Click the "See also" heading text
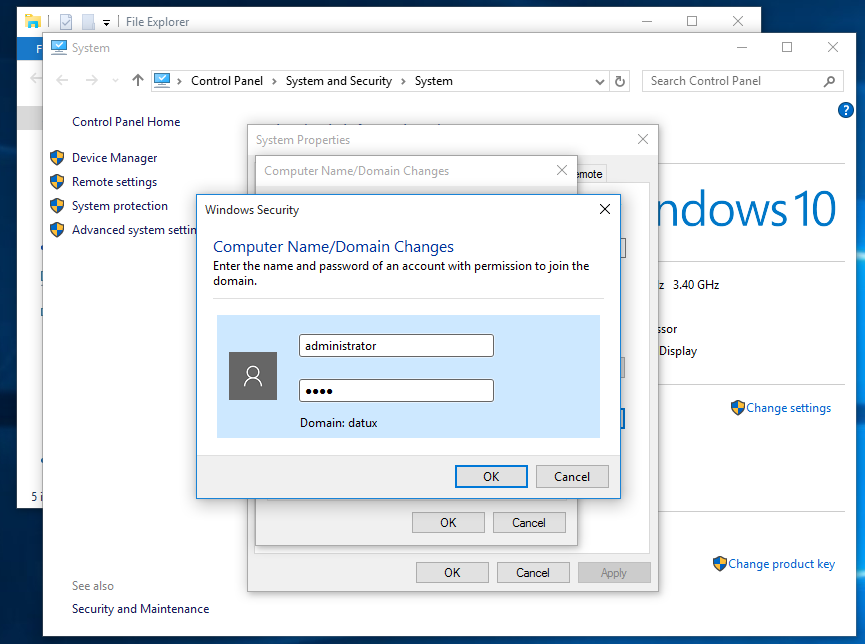Image resolution: width=865 pixels, height=644 pixels. 93,586
